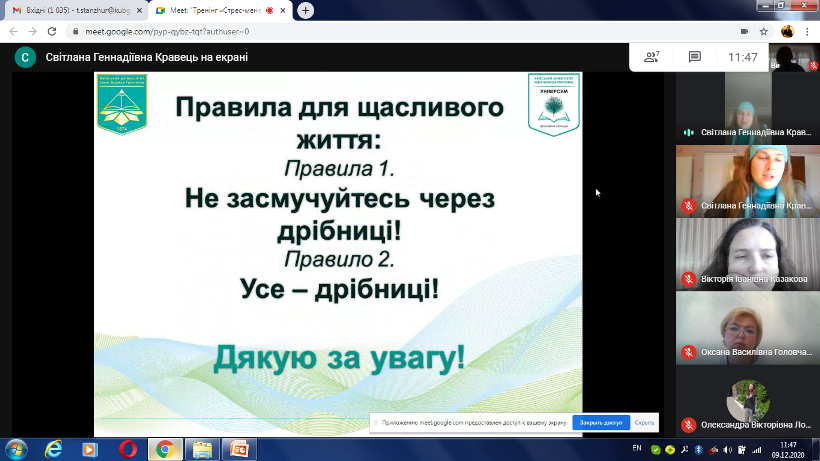Image resolution: width=820 pixels, height=461 pixels.
Task: Open the Chrome menu (three dots)
Action: point(809,31)
